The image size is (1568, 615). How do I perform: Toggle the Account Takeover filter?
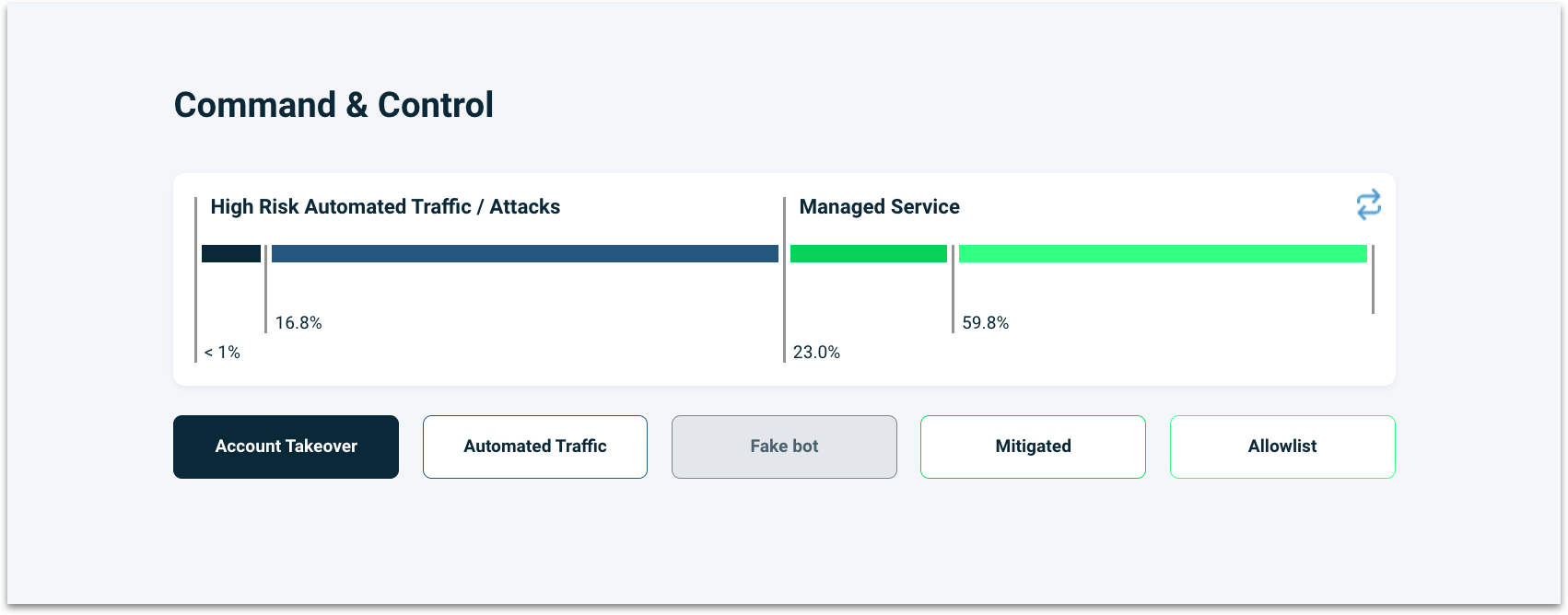[286, 447]
